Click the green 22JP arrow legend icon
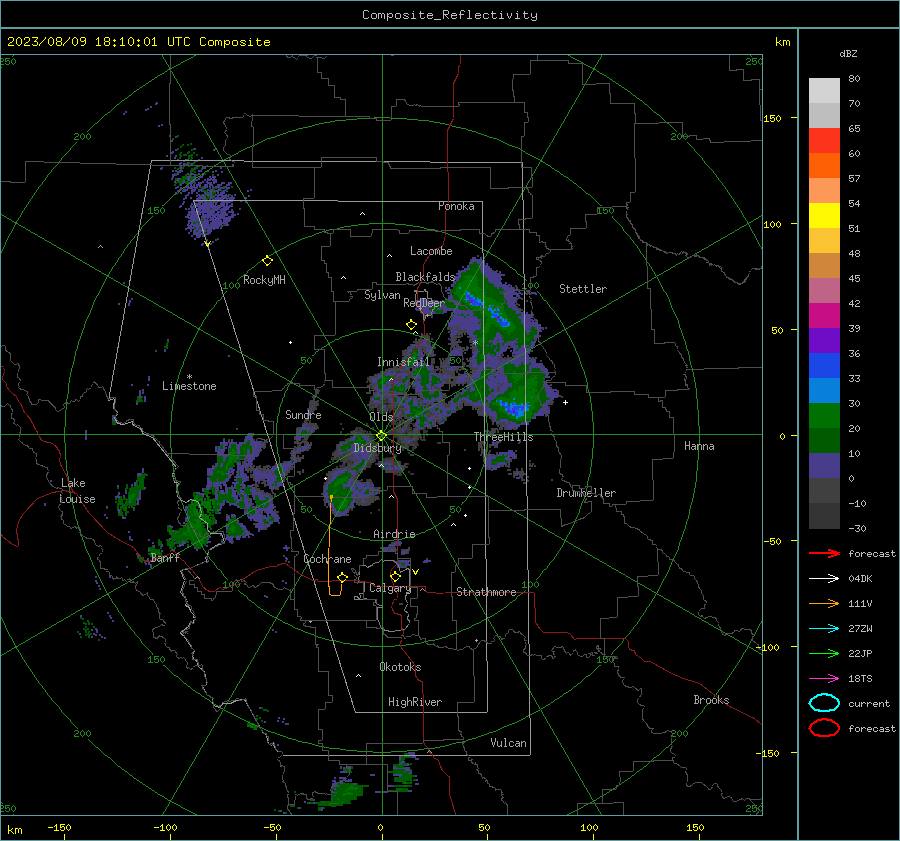Screen dimensions: 900x841 [824, 653]
